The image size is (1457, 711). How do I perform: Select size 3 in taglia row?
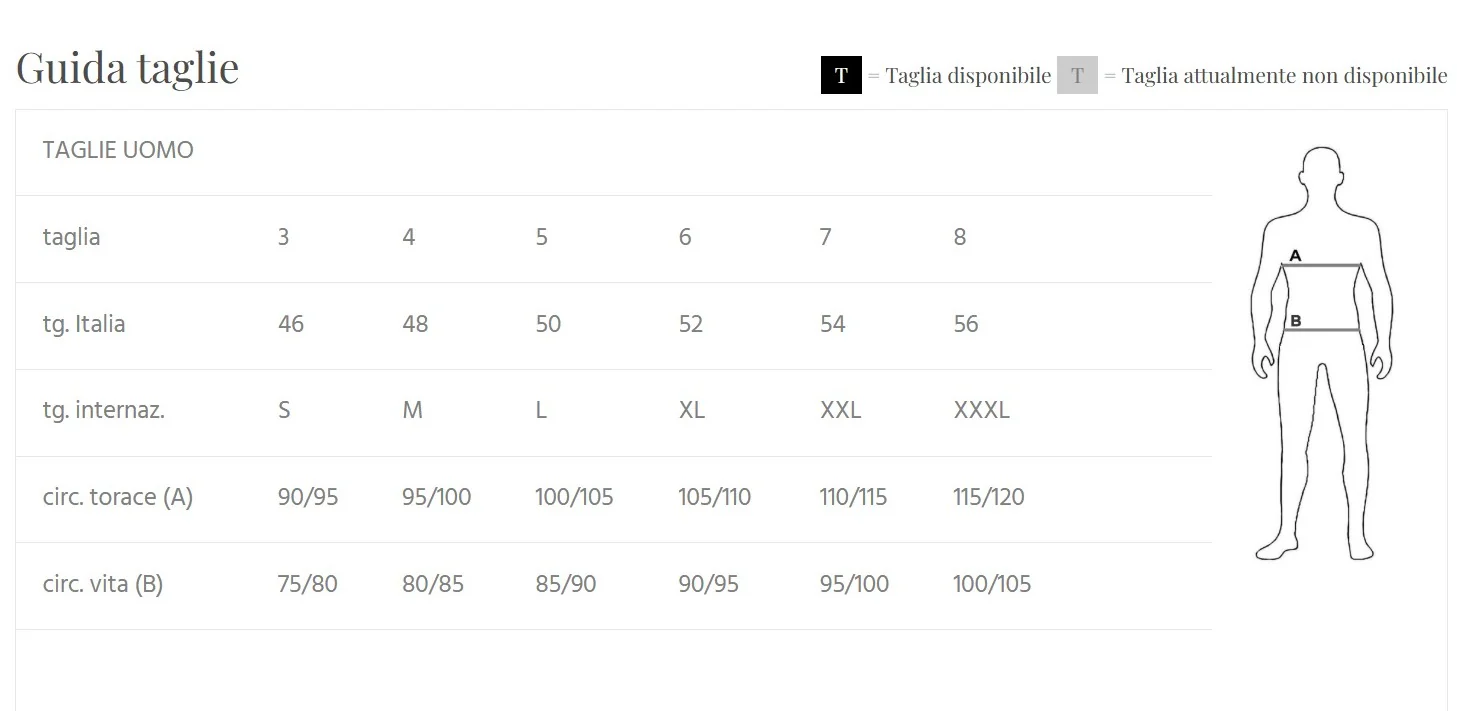tap(284, 238)
